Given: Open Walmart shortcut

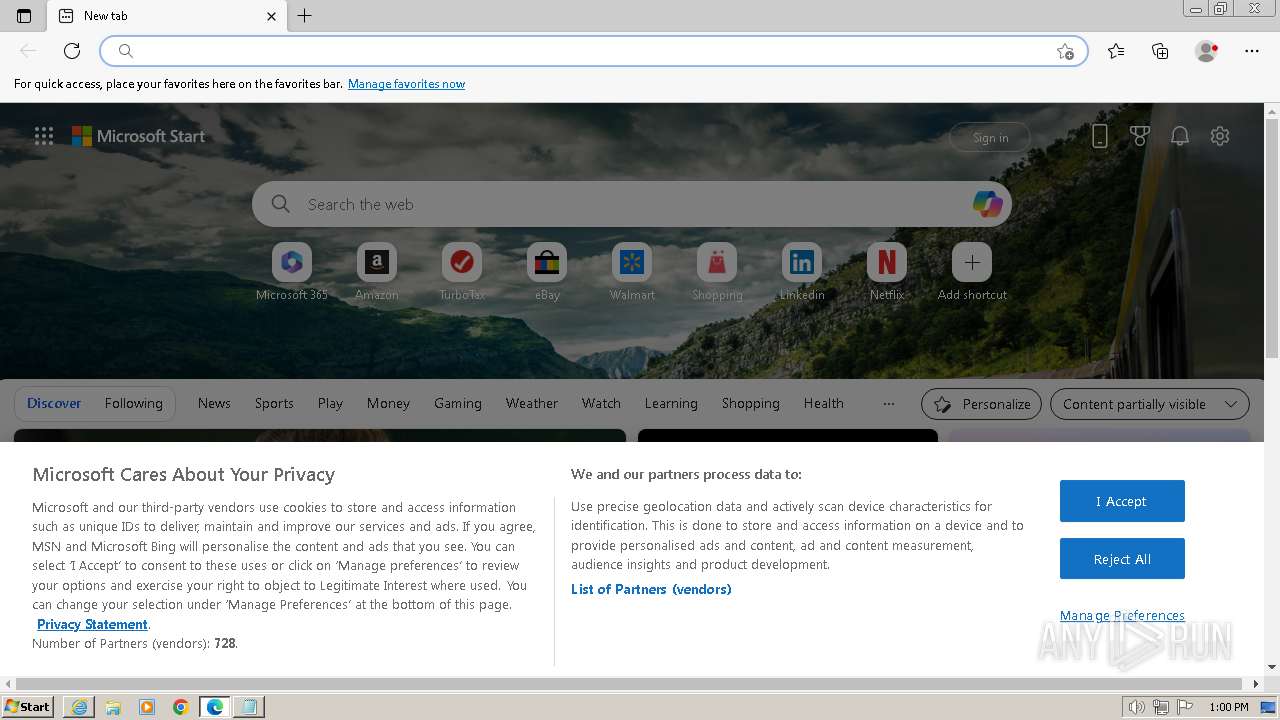Looking at the screenshot, I should pos(632,271).
